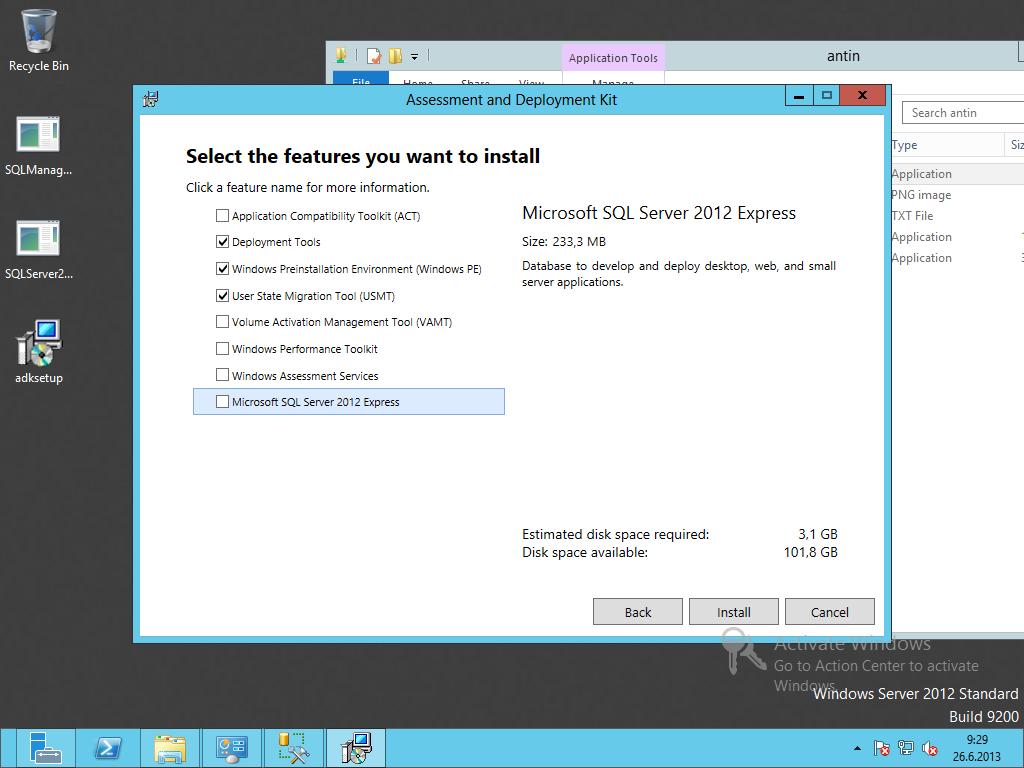Open Server Manager from the taskbar
Image resolution: width=1024 pixels, height=768 pixels.
coord(44,748)
